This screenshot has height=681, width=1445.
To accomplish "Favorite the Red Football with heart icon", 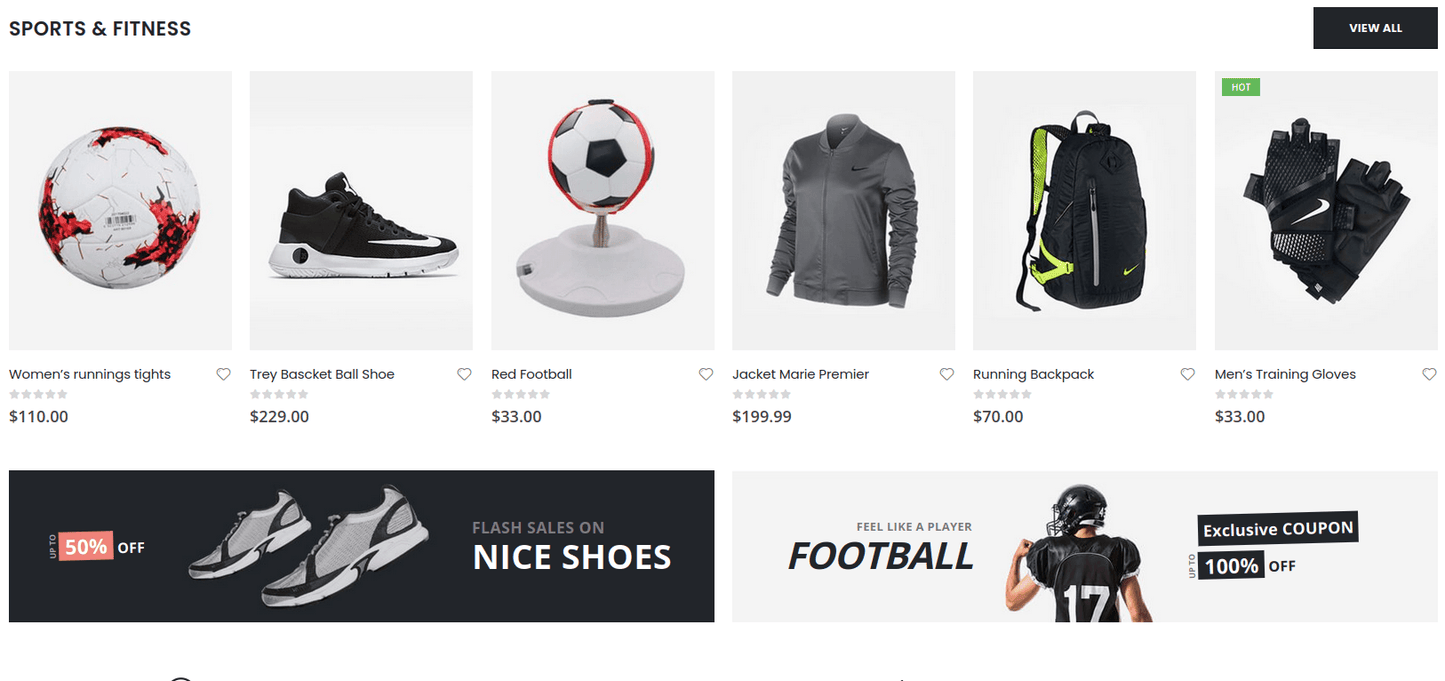I will 706,374.
